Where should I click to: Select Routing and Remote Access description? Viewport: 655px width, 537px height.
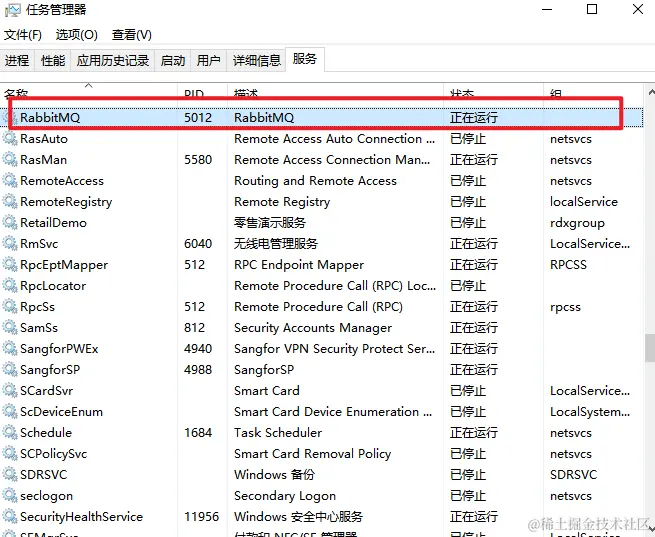[315, 181]
